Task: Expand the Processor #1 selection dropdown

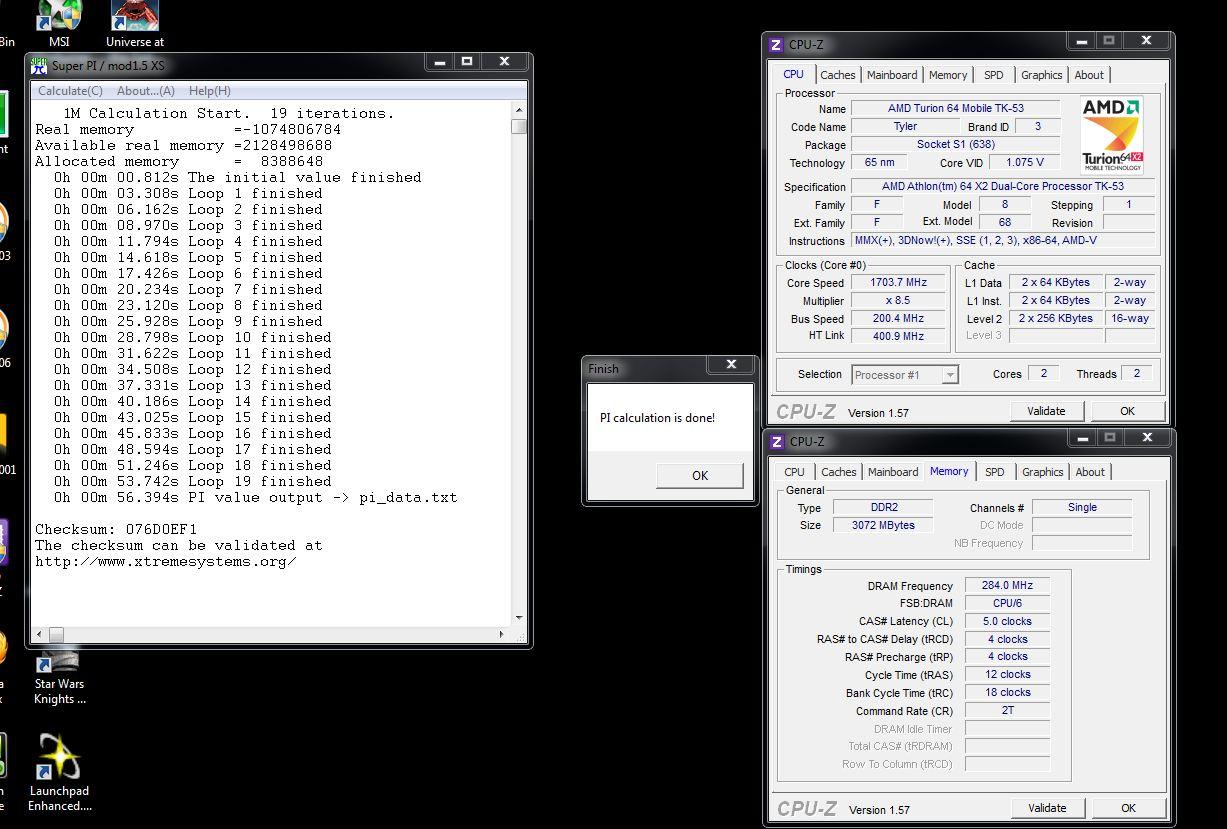Action: [x=950, y=375]
